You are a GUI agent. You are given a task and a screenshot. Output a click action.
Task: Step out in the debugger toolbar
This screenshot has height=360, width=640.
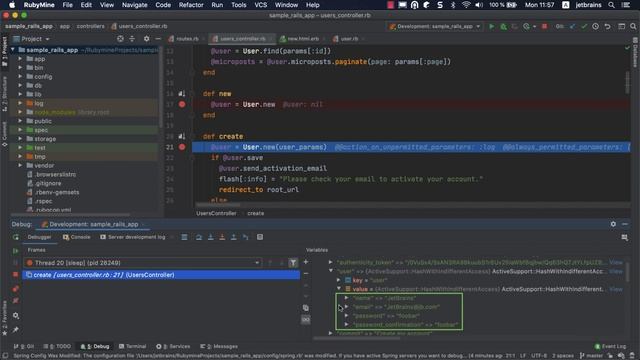click(234, 237)
